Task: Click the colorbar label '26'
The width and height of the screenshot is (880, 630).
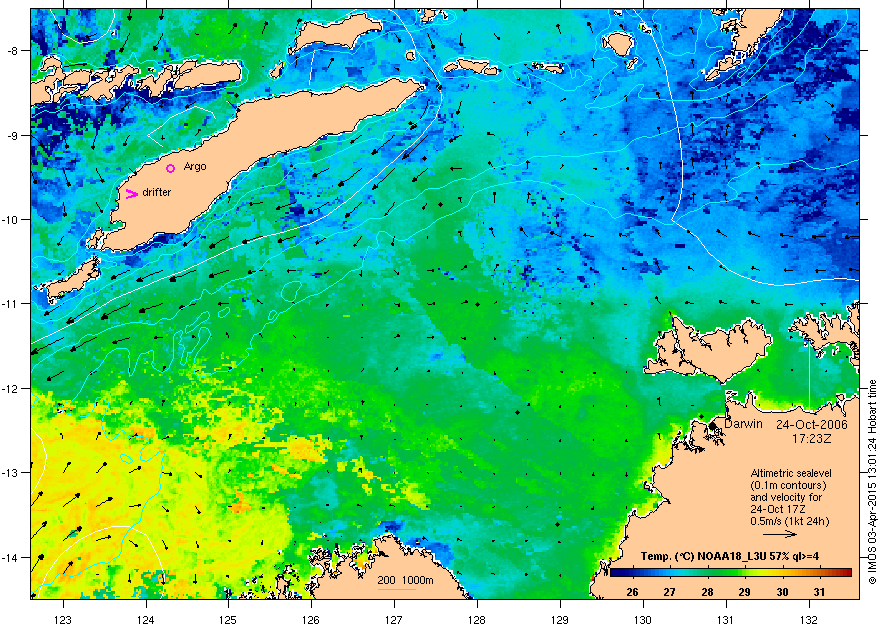Action: (632, 592)
